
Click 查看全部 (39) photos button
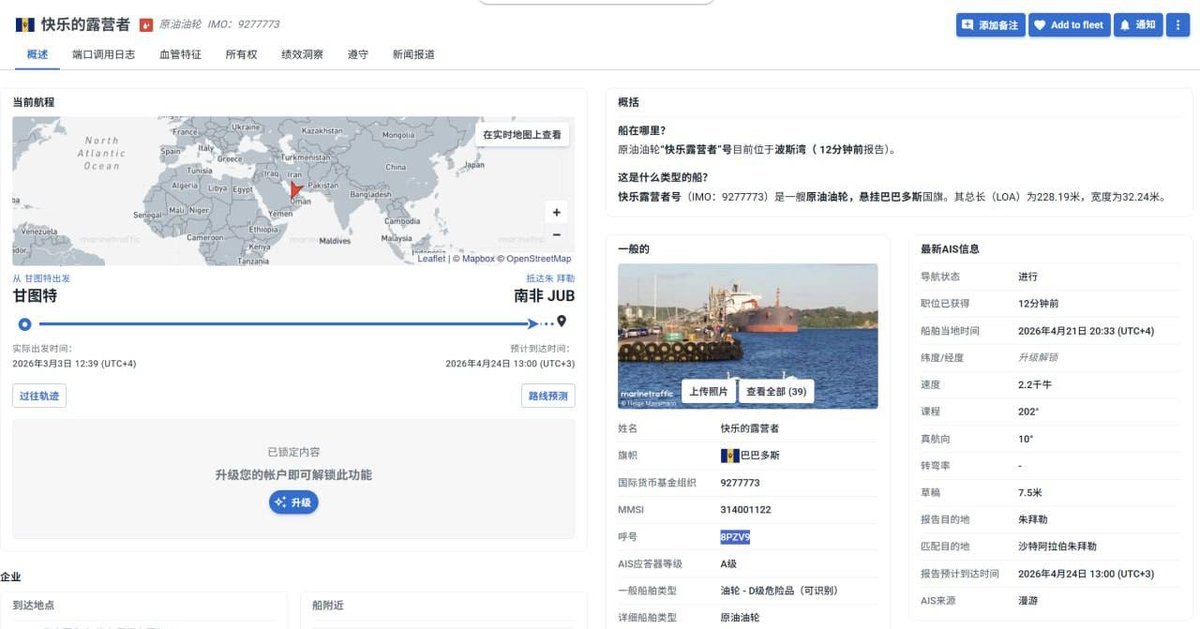coord(776,392)
